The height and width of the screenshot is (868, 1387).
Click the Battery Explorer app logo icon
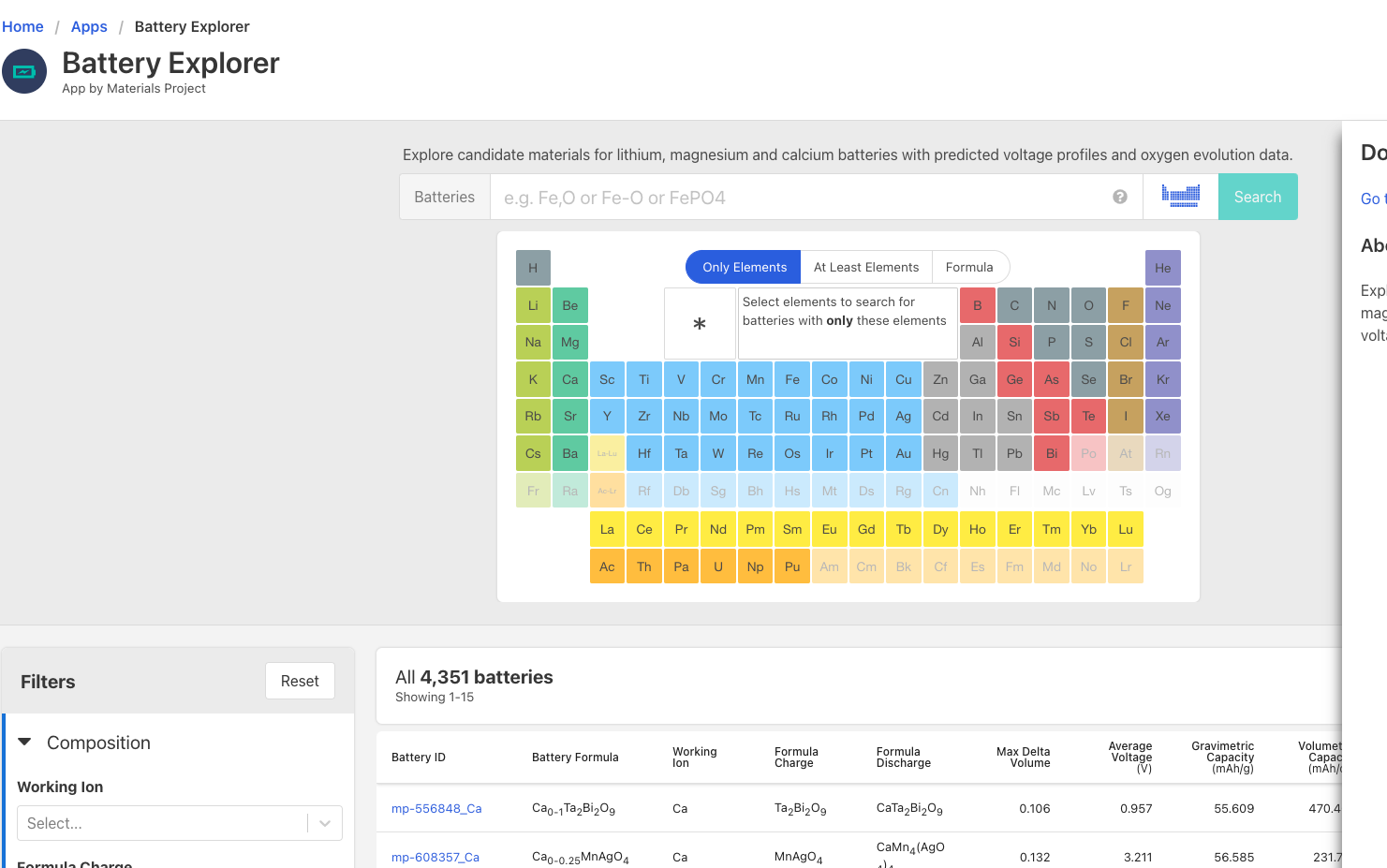pos(24,72)
